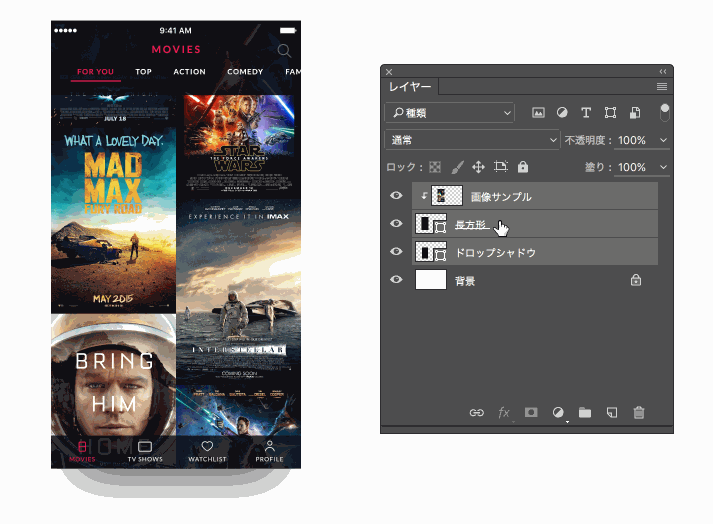713x524 pixels.
Task: Prevent auto-nesting into artboards icon
Action: tap(501, 166)
